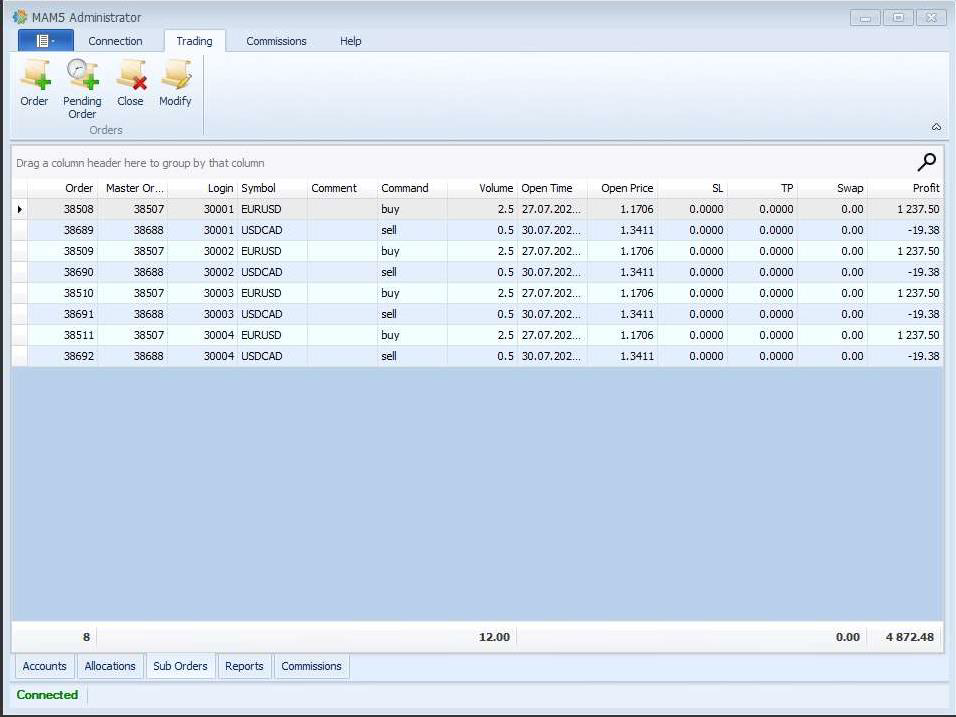Switch to the Accounts tab

click(44, 666)
